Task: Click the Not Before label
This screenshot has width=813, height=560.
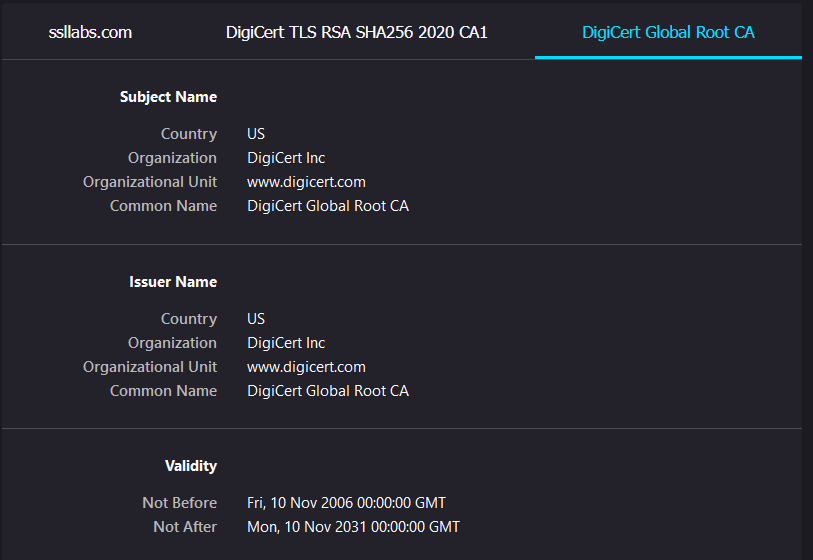Action: 180,502
